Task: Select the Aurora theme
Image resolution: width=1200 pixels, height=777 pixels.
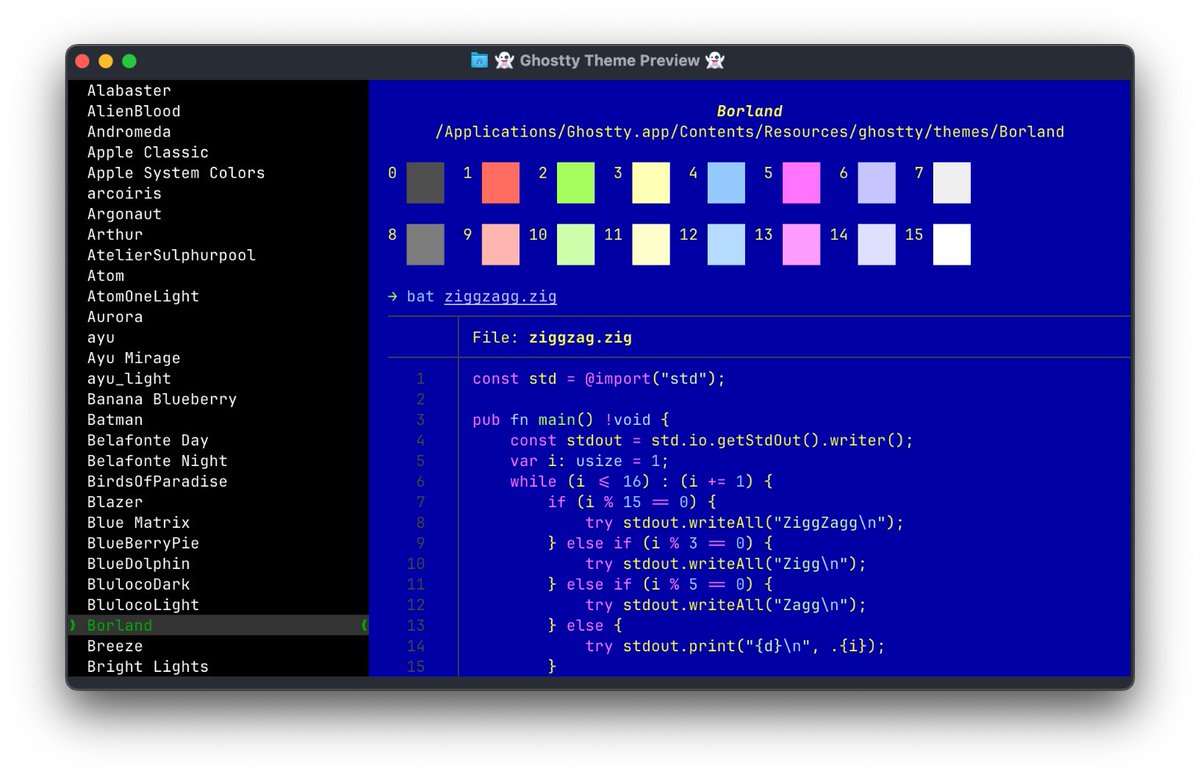Action: (x=115, y=317)
